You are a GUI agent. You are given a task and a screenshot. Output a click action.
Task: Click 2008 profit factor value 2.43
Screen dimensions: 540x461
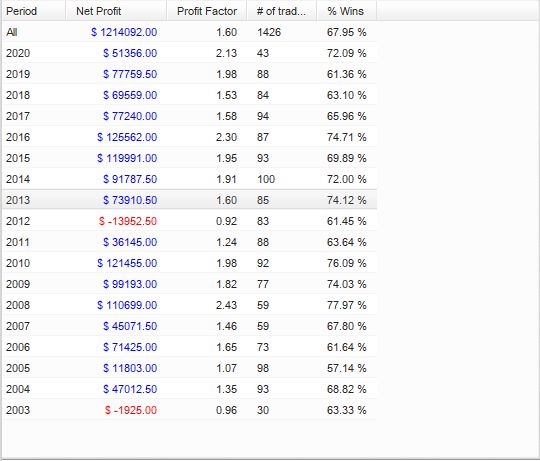(226, 305)
